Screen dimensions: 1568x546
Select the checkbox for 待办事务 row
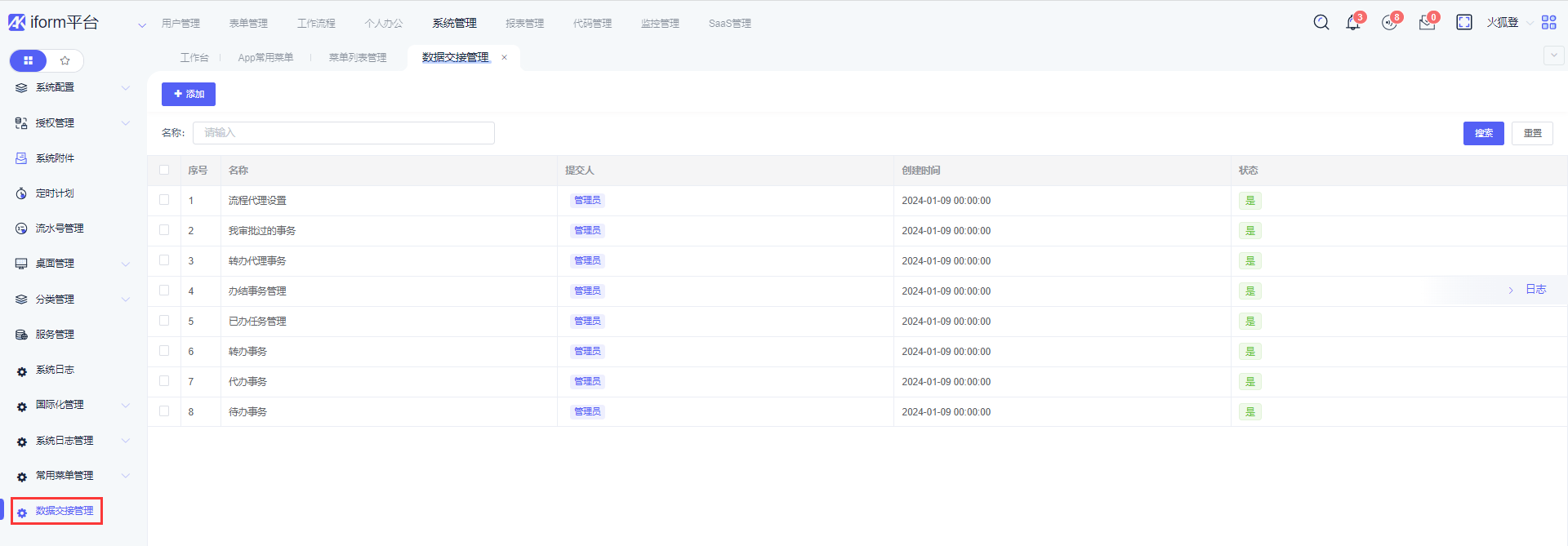coord(164,411)
